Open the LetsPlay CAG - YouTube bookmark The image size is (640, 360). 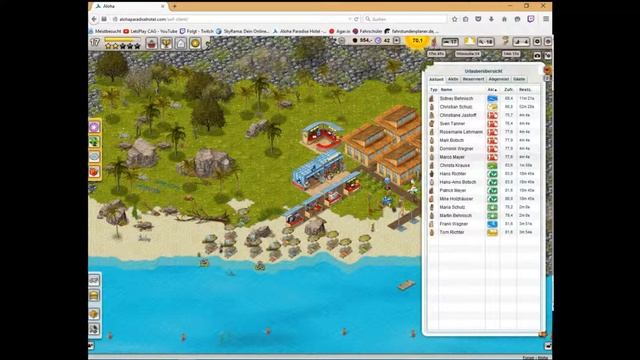coord(150,31)
